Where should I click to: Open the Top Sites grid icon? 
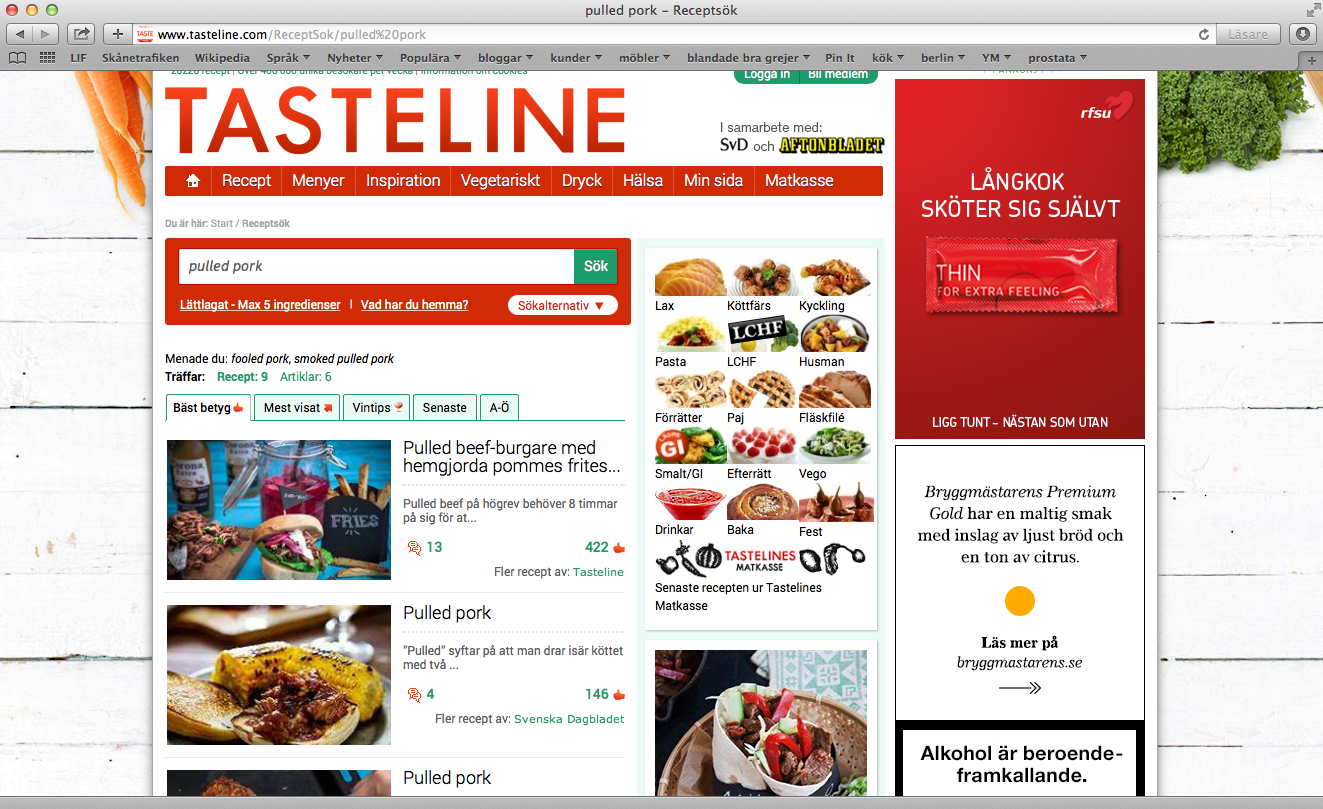click(x=47, y=58)
